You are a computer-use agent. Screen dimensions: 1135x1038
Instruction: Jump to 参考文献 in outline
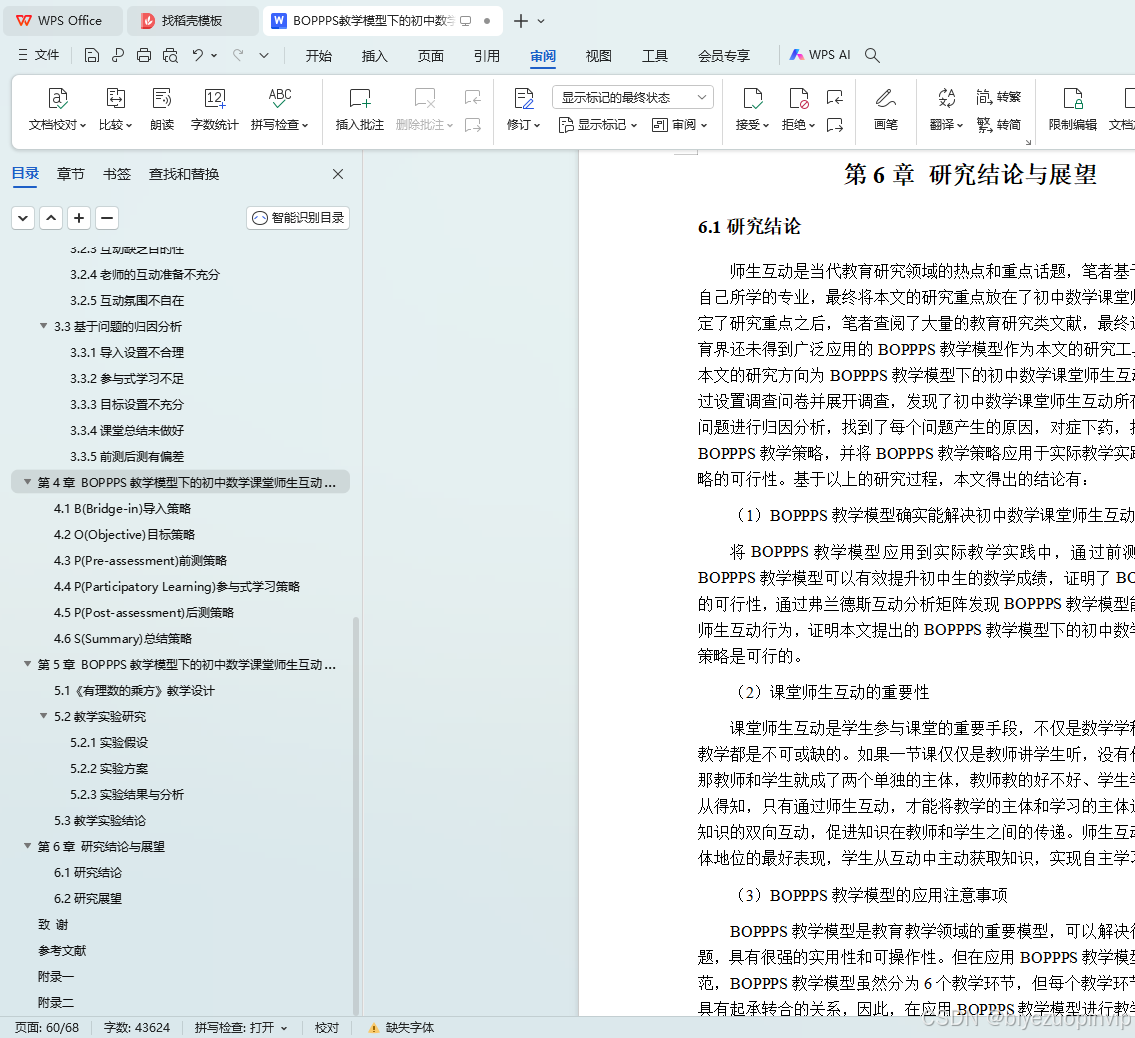point(62,950)
